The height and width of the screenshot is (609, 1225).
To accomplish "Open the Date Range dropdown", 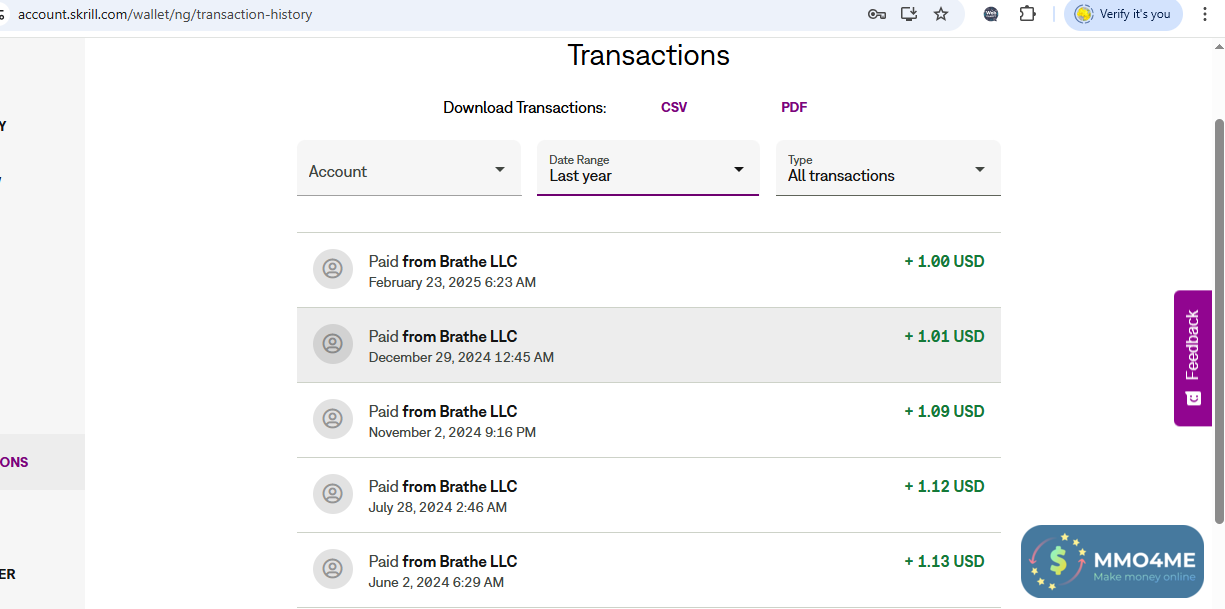I will [648, 169].
